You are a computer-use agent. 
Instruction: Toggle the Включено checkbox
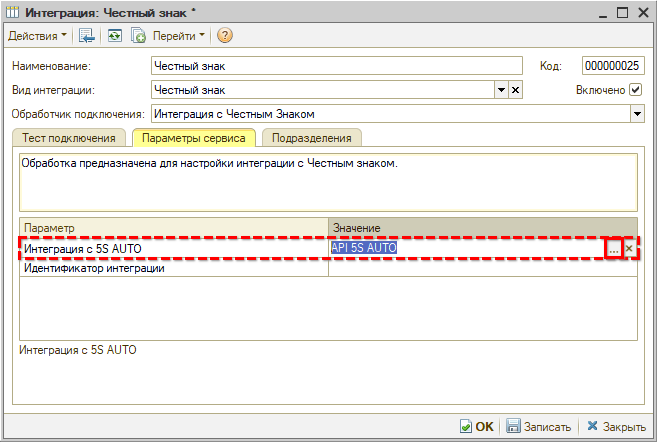pos(636,90)
